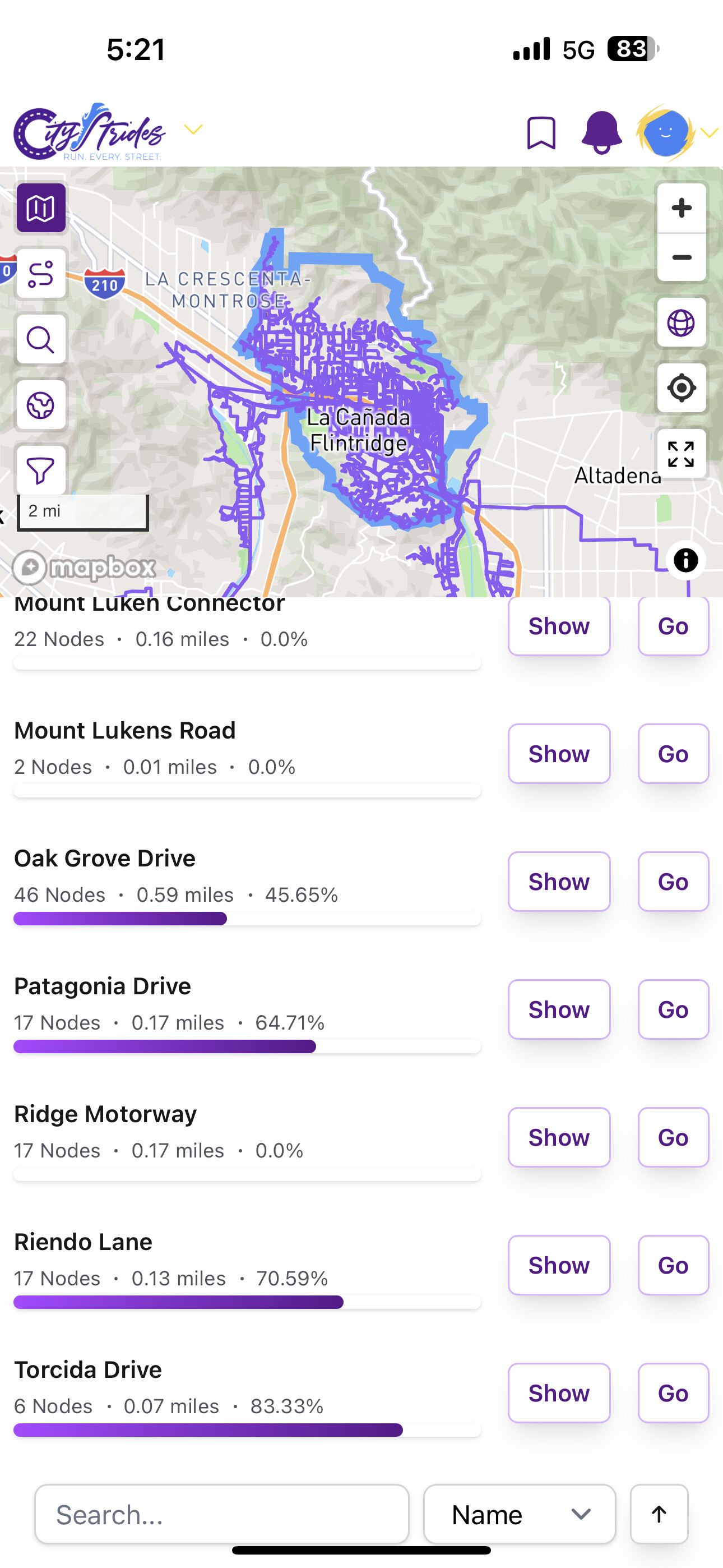Toggle sort direction arrow button

click(x=659, y=1514)
